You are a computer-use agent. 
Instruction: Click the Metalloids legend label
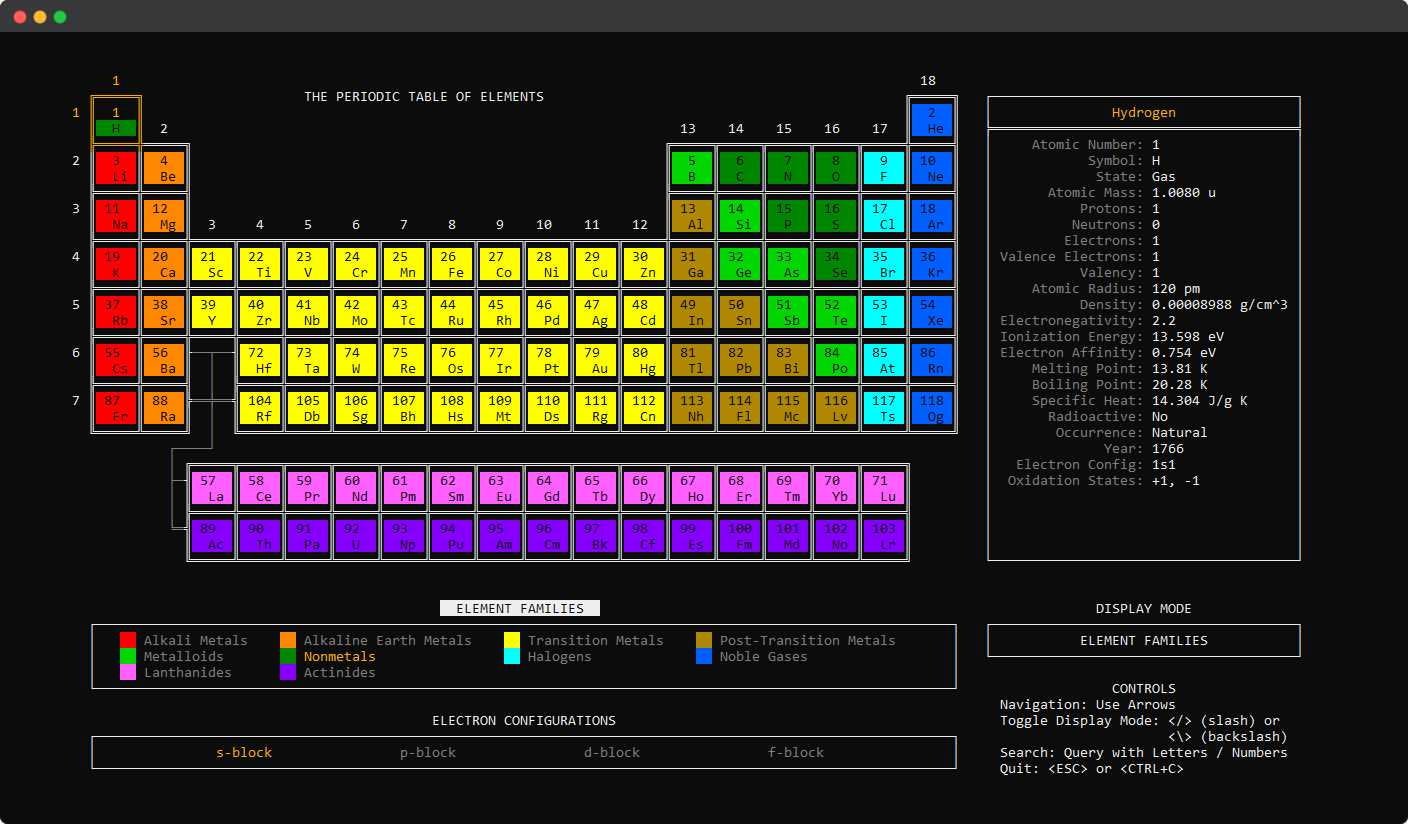click(x=184, y=656)
